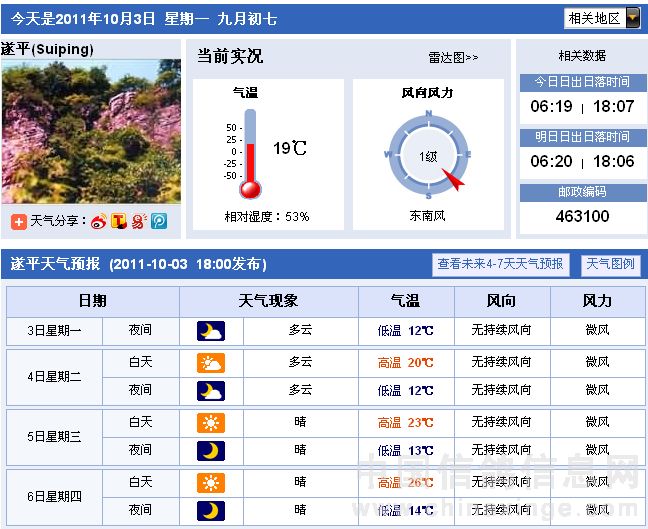
Task: Click the thermometer temperature graphic
Action: click(250, 153)
